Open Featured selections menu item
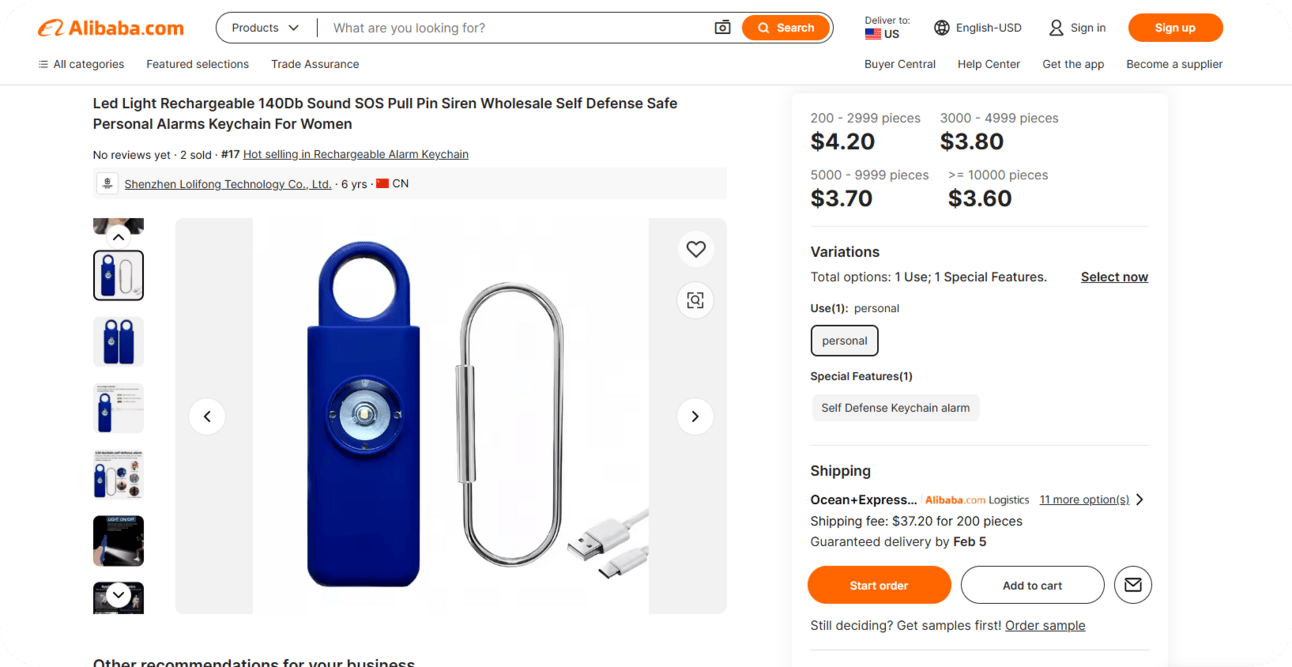This screenshot has height=667, width=1292. point(197,64)
